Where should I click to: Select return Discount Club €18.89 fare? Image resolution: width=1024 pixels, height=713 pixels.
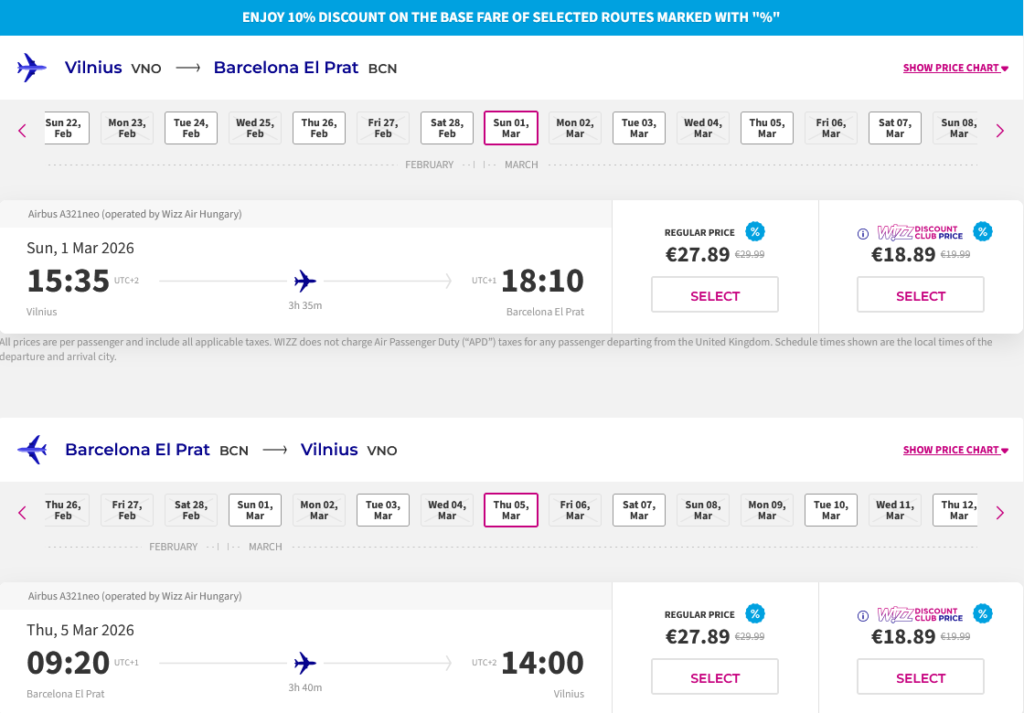(920, 678)
